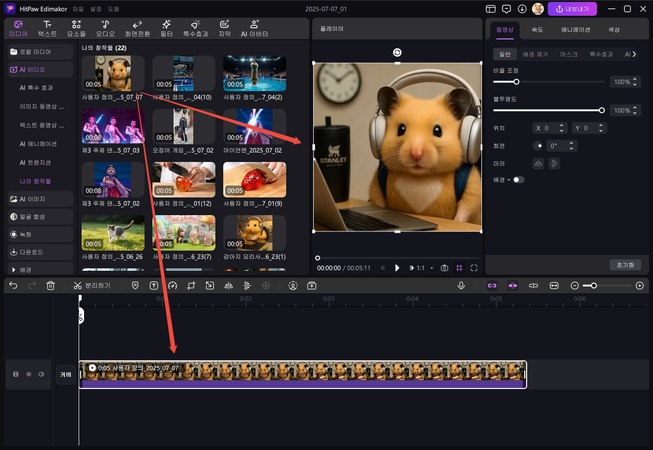
Task: Open the download center icon in title bar
Action: (522, 9)
